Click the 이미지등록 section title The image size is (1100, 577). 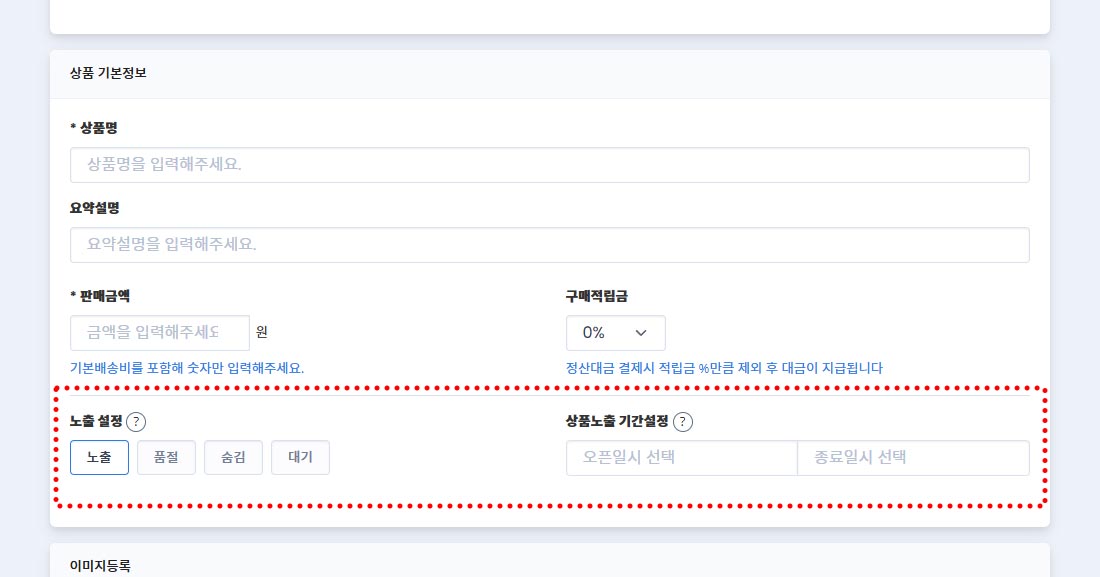[100, 566]
